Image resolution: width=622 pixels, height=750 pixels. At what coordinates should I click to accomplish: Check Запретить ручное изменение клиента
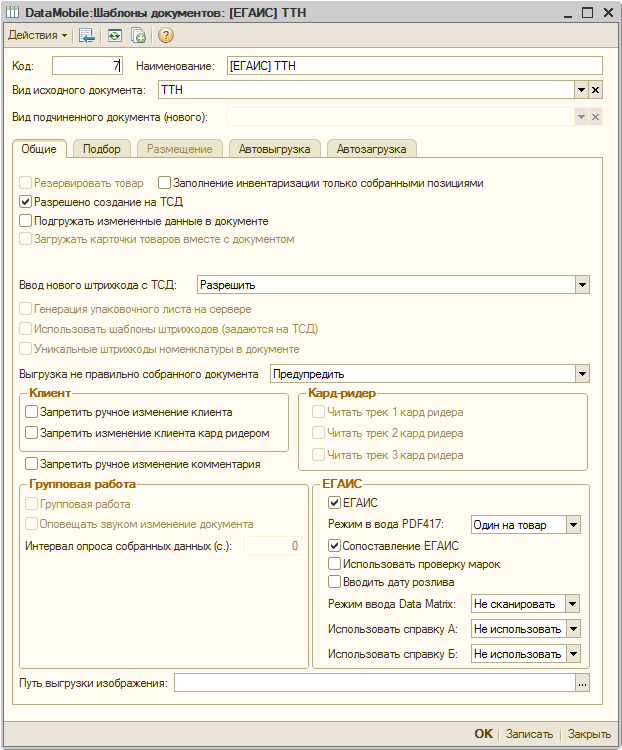click(31, 412)
